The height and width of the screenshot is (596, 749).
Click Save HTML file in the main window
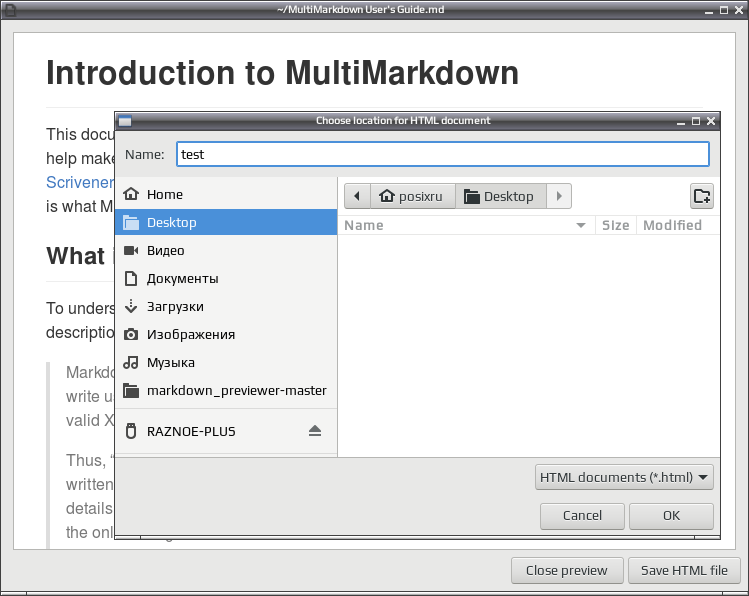point(684,570)
